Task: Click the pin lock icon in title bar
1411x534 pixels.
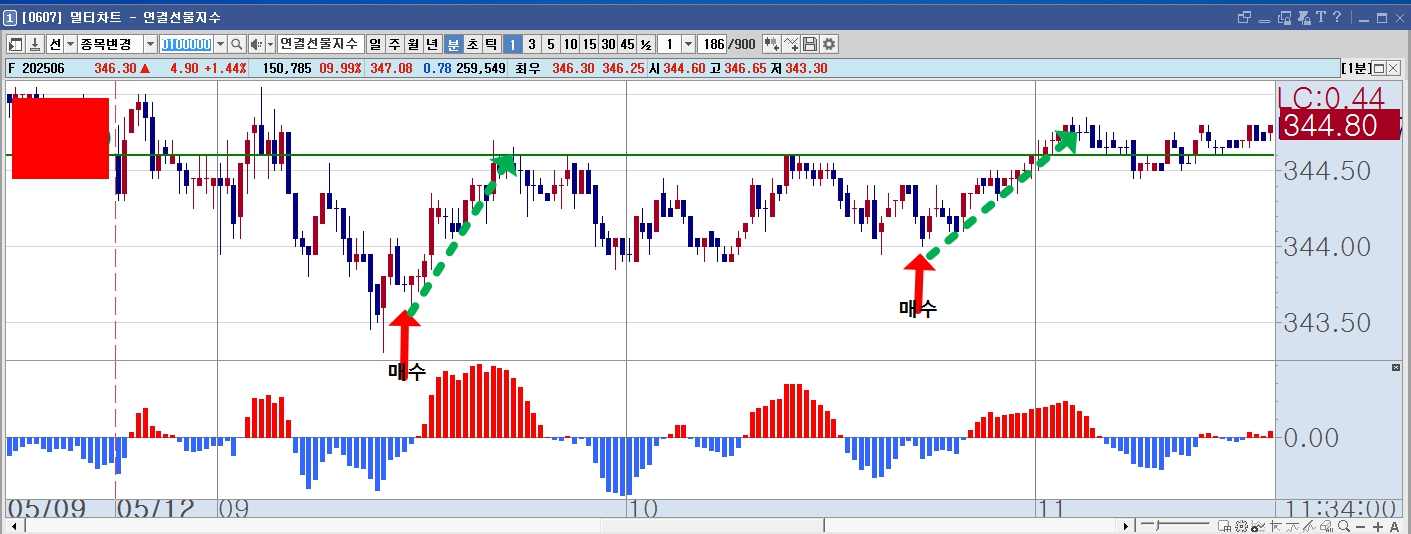Action: [1304, 17]
